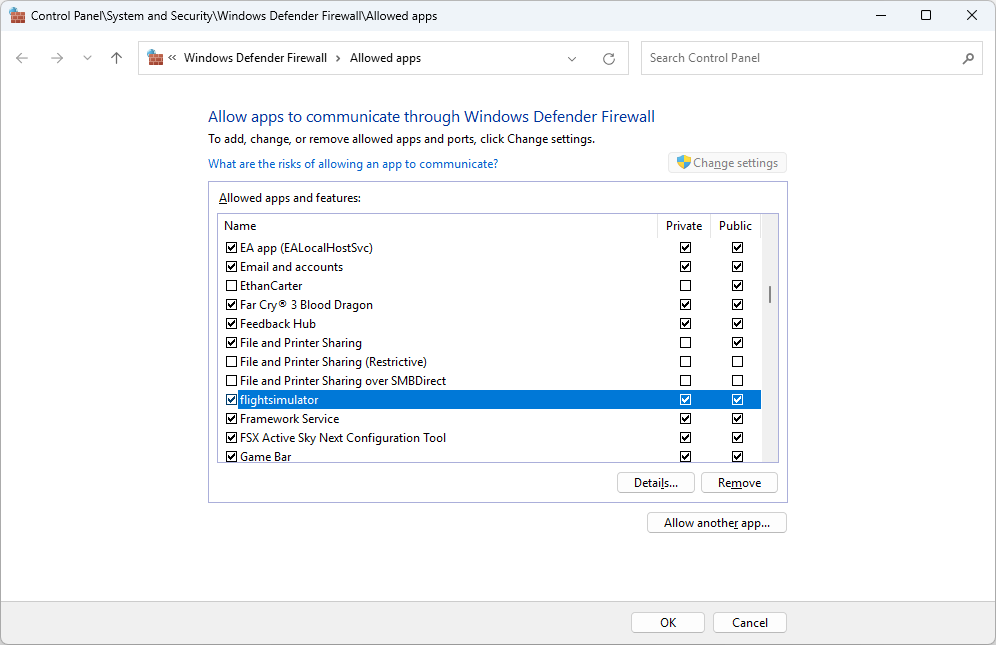Open Details for selected app
This screenshot has height=645, width=996.
click(x=656, y=483)
